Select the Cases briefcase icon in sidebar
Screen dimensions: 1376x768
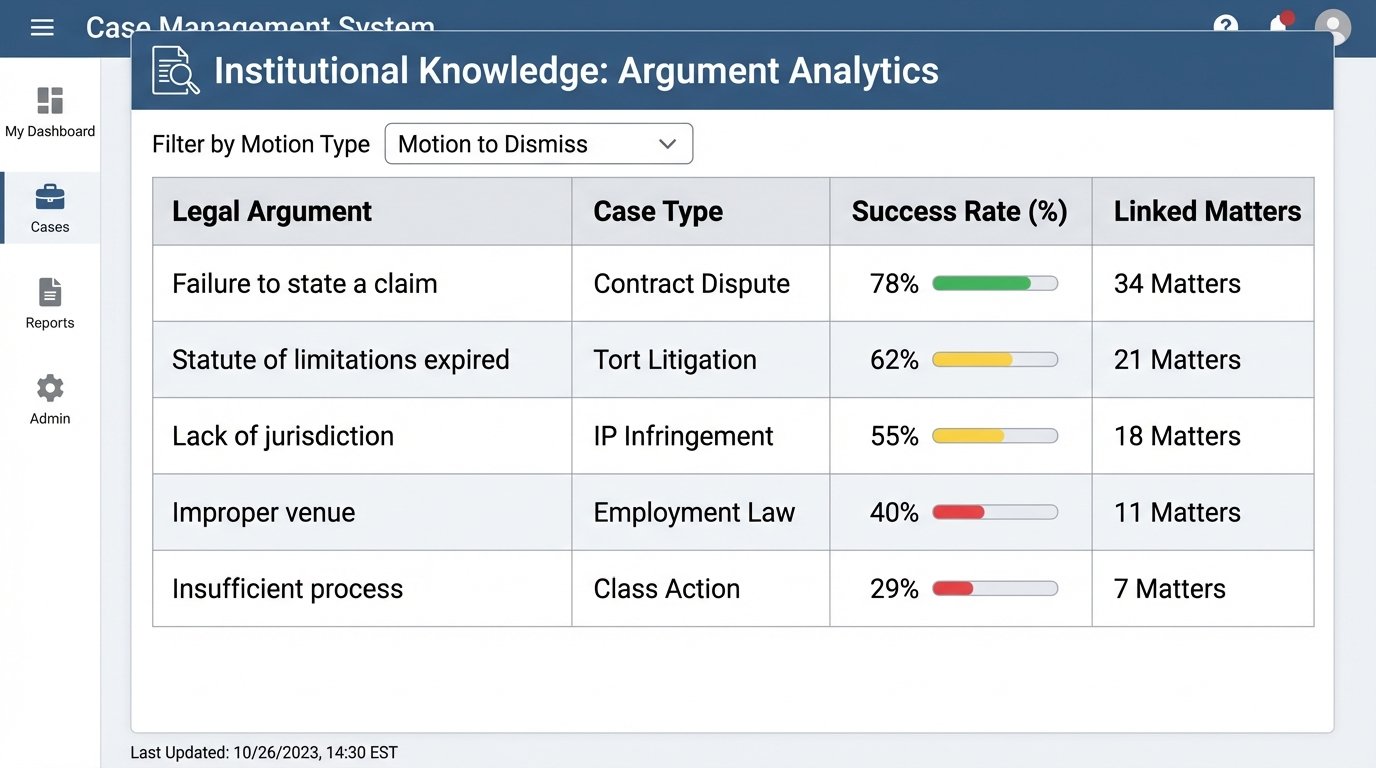click(x=50, y=198)
